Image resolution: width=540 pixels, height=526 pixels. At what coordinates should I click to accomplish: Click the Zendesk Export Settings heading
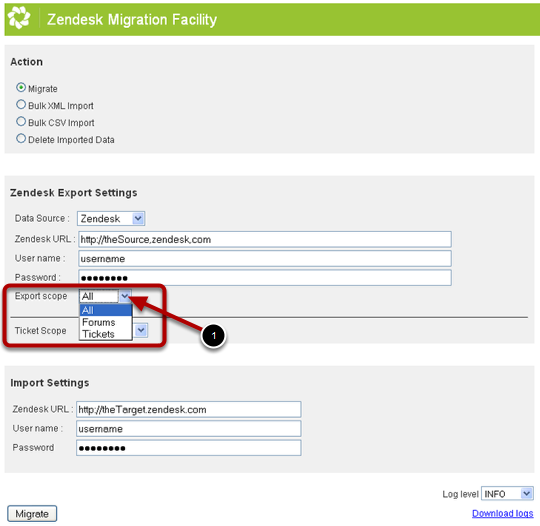point(74,193)
